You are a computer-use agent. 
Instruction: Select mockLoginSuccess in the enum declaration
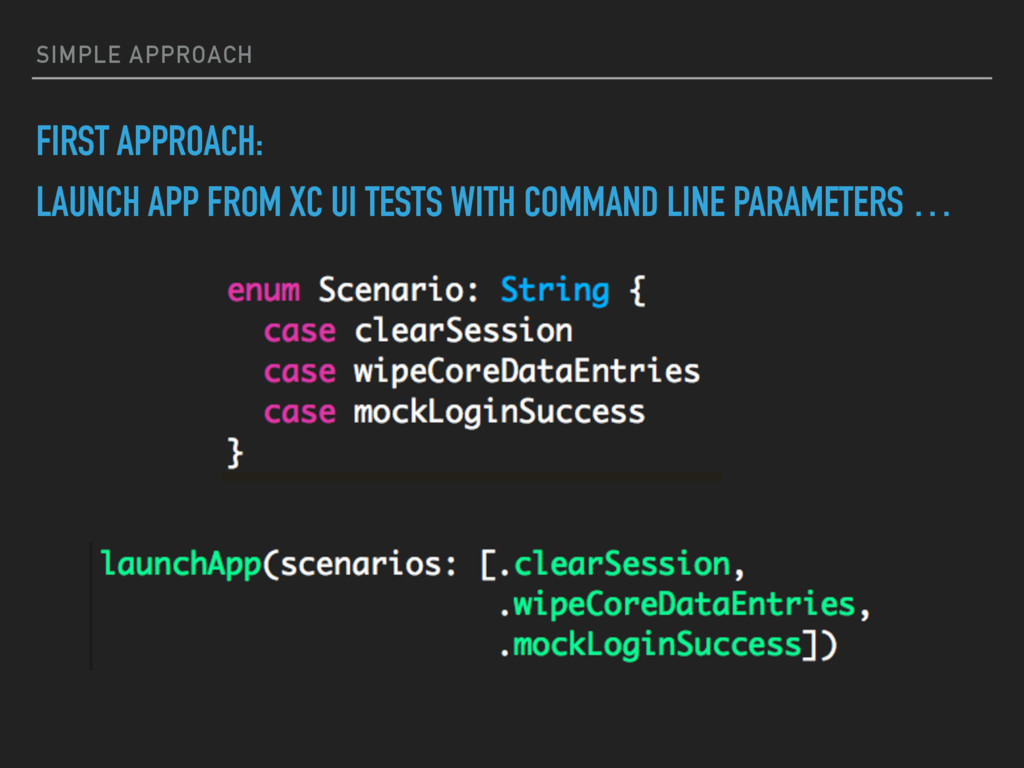[x=500, y=413]
